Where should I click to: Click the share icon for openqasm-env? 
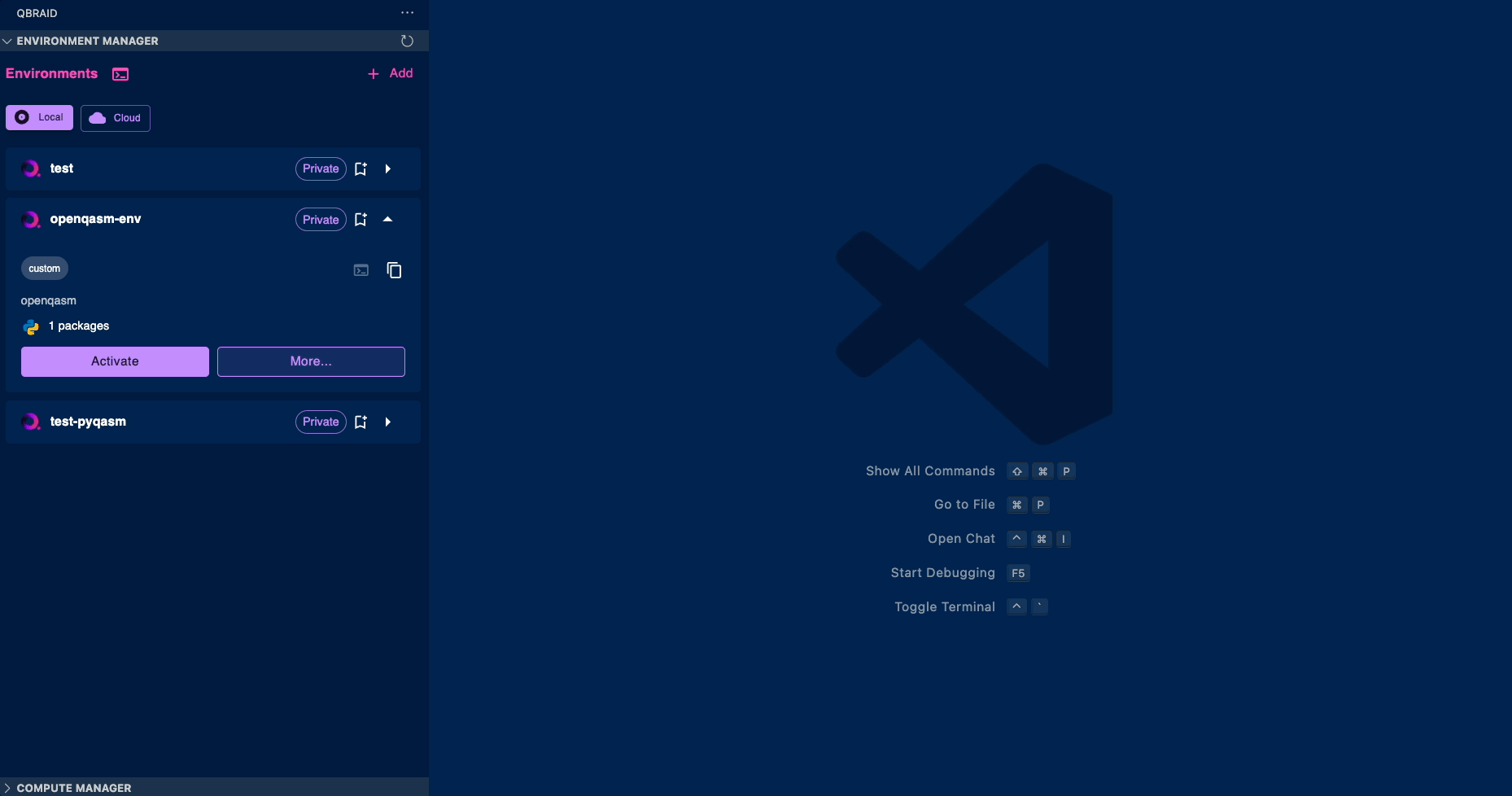361,220
